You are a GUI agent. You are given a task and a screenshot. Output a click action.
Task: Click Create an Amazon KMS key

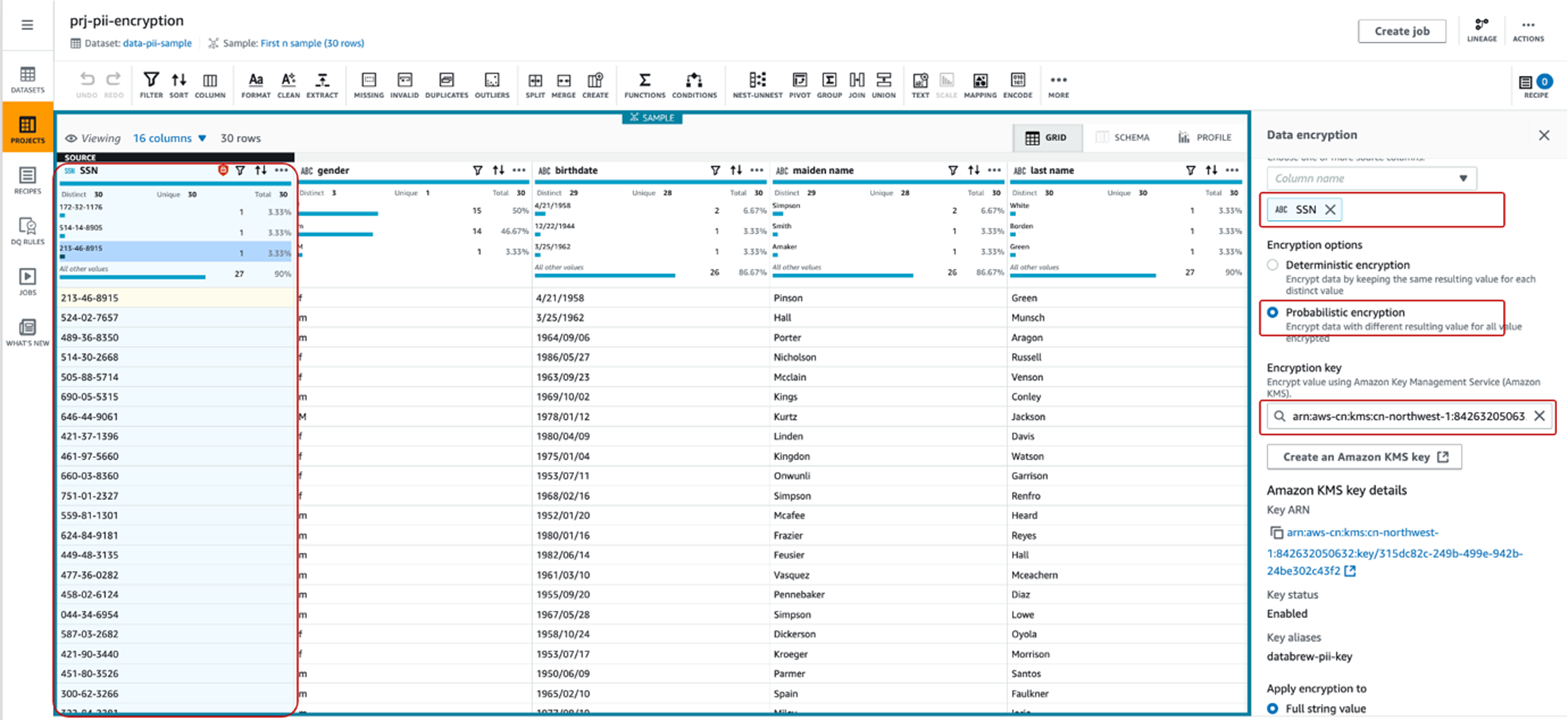pos(1364,457)
